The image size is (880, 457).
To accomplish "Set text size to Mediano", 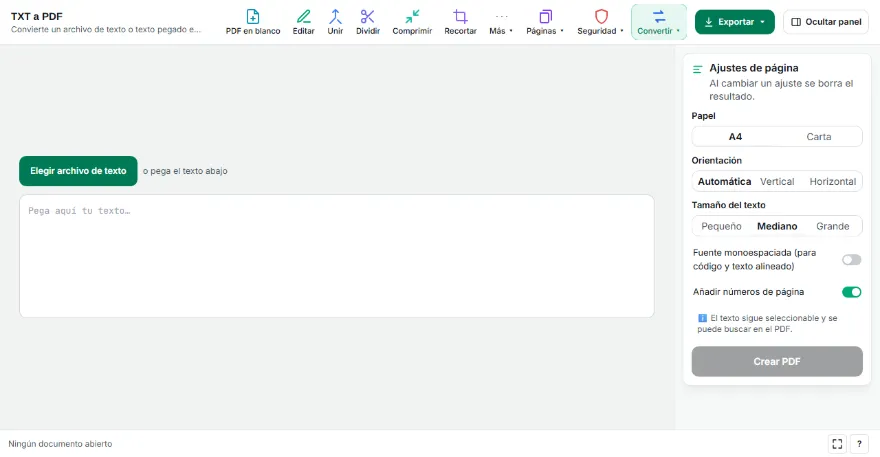I will pyautogui.click(x=777, y=226).
